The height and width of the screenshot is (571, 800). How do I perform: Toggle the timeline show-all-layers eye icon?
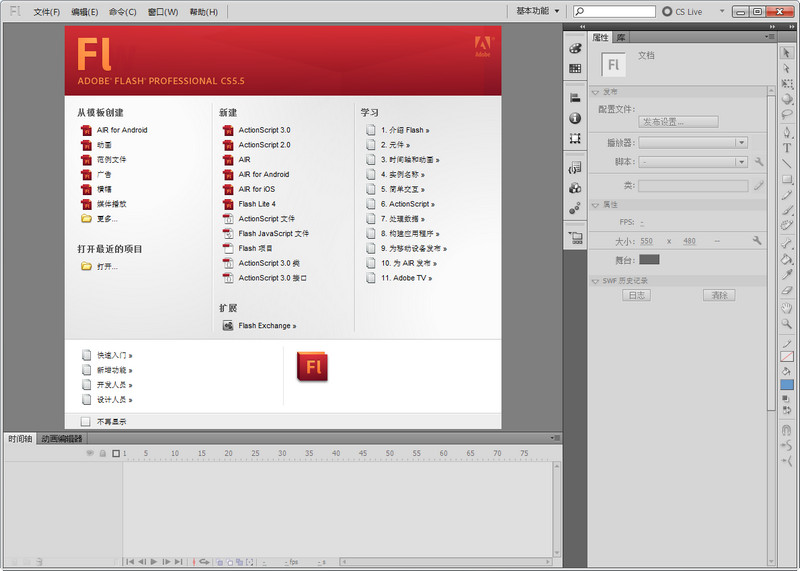point(89,453)
